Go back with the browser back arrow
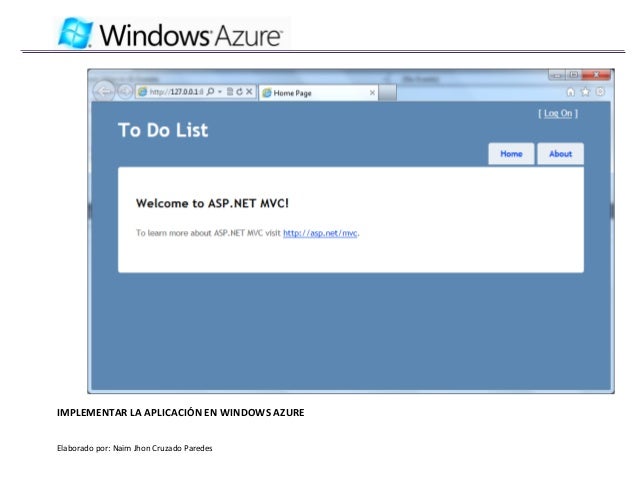 (x=104, y=91)
